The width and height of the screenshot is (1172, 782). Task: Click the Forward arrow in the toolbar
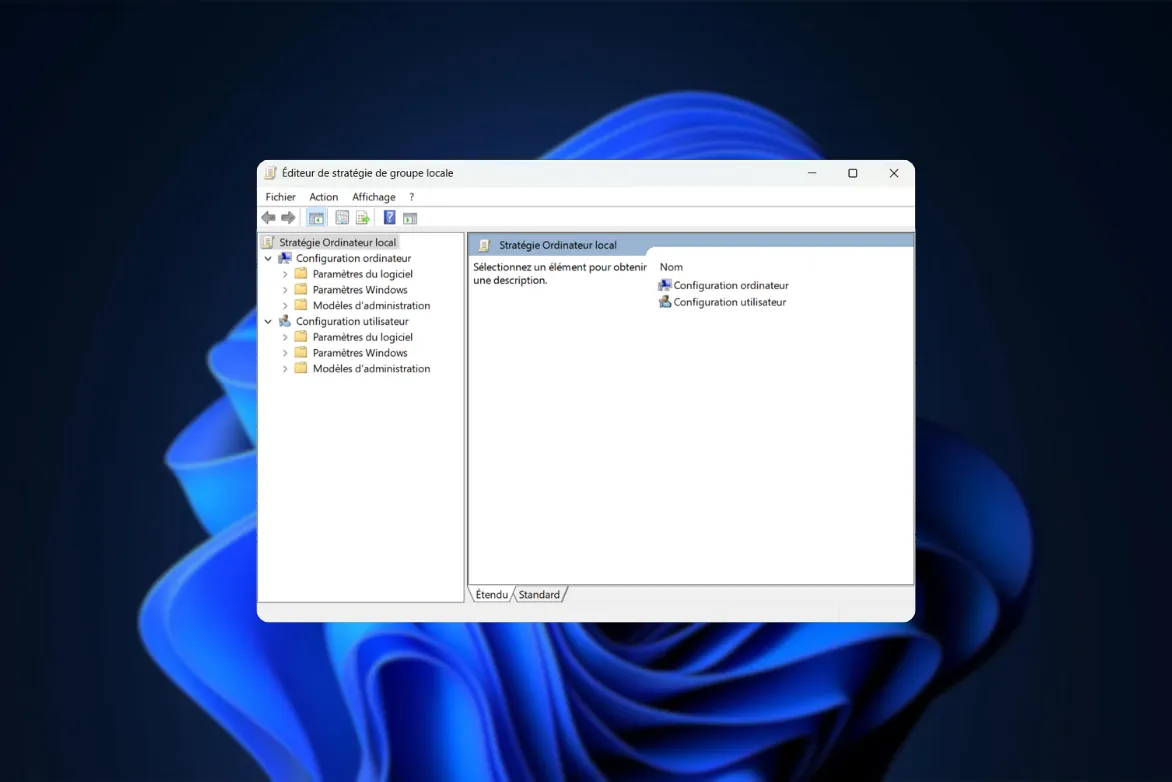(x=288, y=218)
